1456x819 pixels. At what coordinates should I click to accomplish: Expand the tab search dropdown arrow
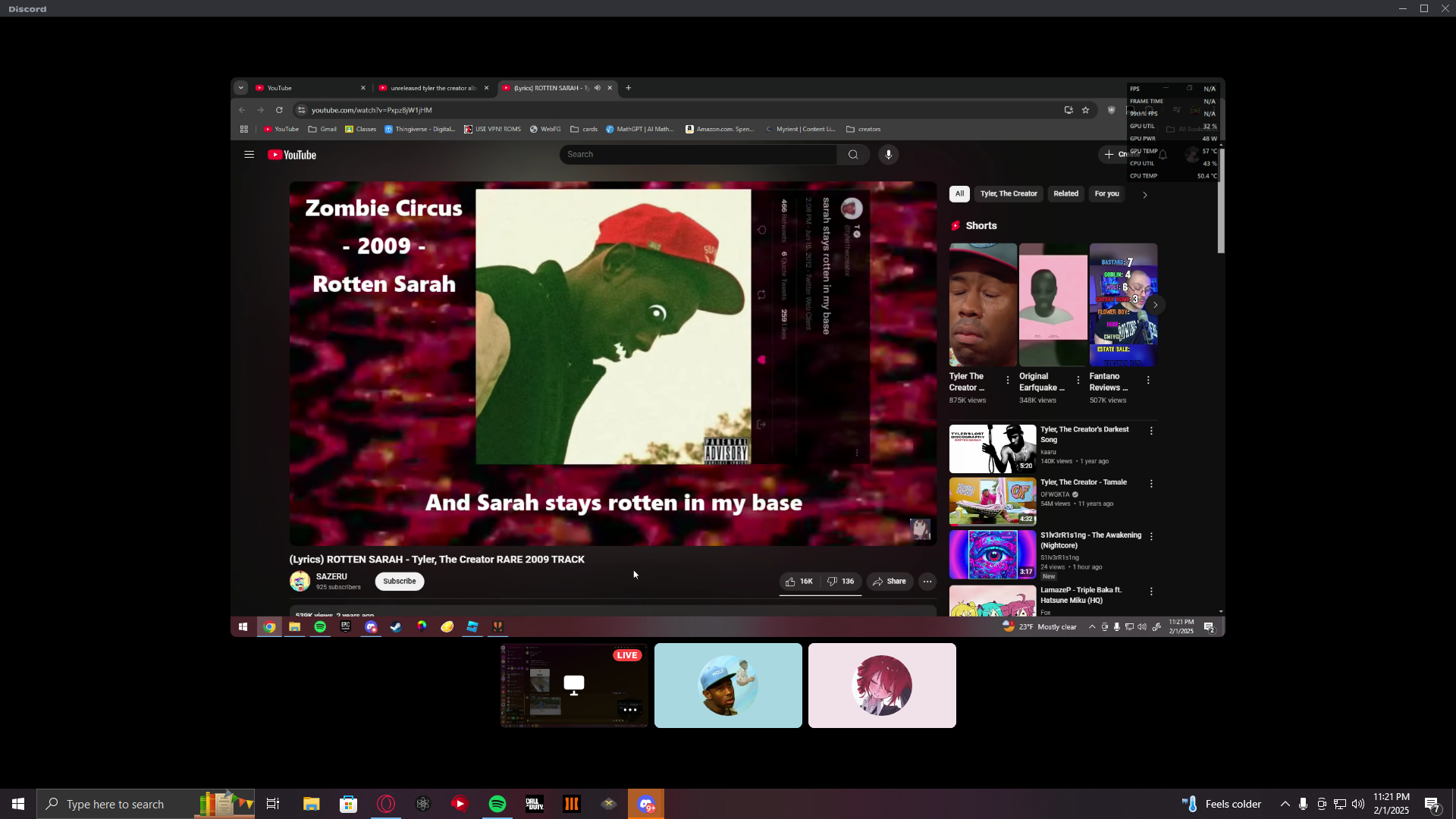(241, 88)
